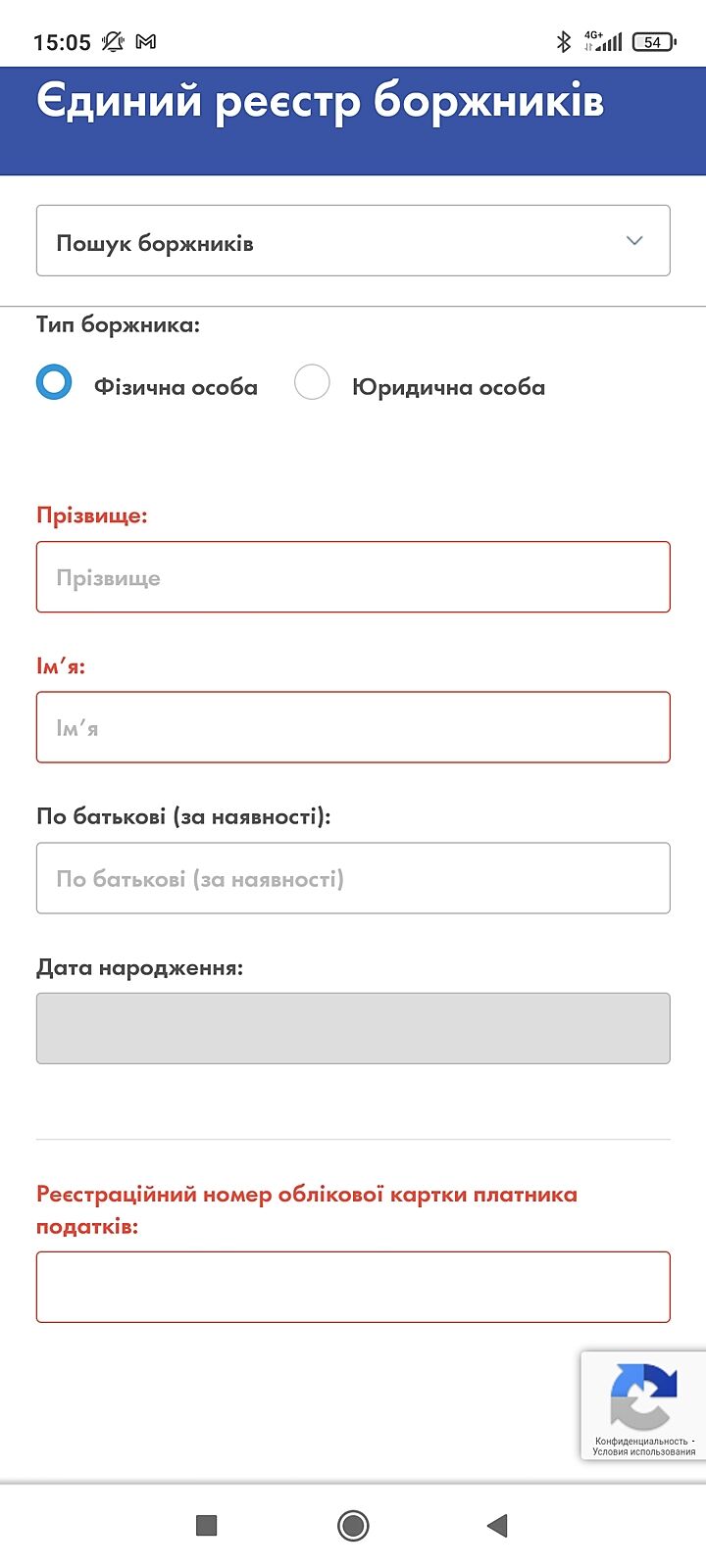Tap the Gmail notification icon in status bar
Screen dimensions: 706x1568
(x=146, y=41)
